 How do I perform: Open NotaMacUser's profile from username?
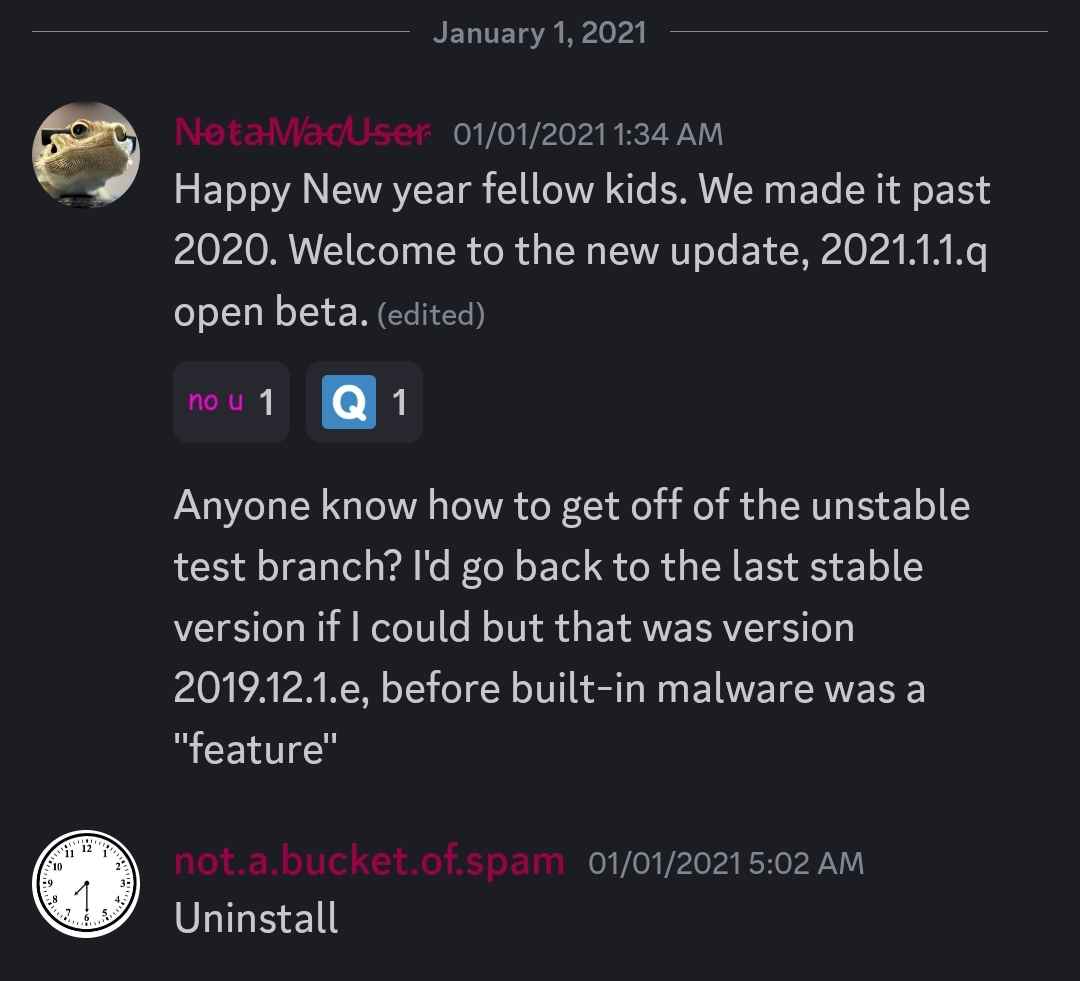pos(303,132)
